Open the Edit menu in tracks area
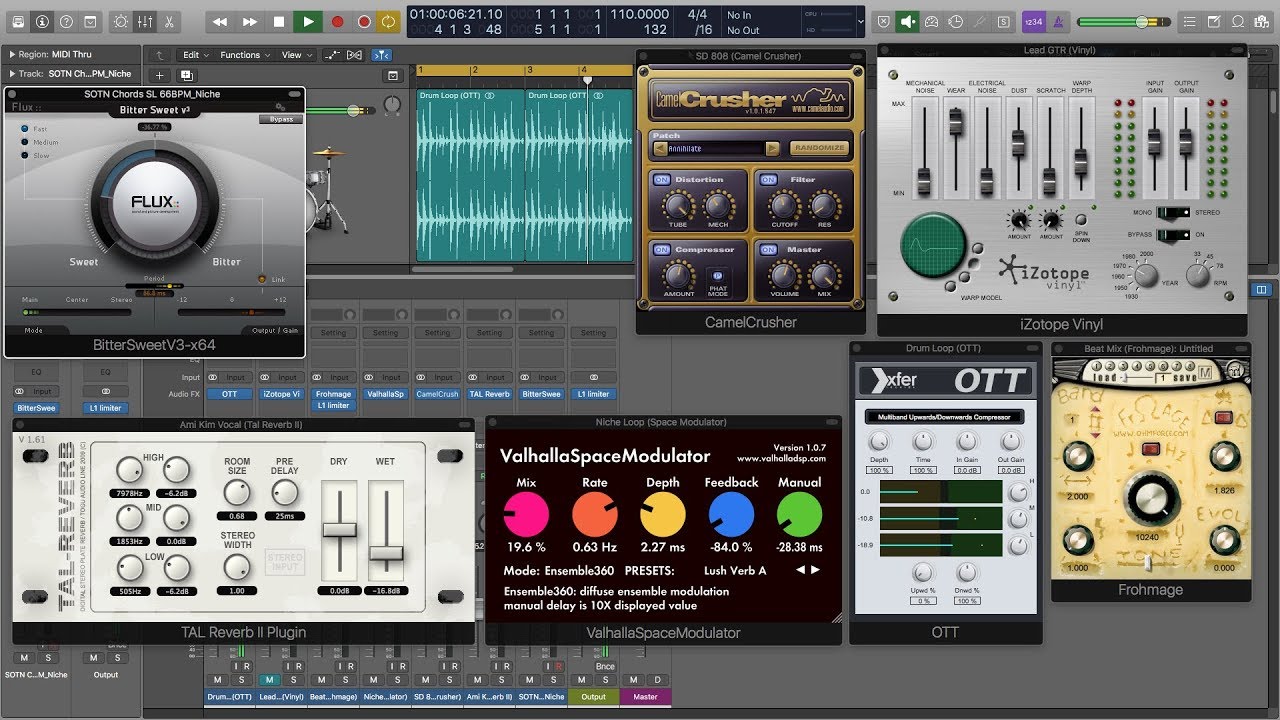 pyautogui.click(x=195, y=55)
